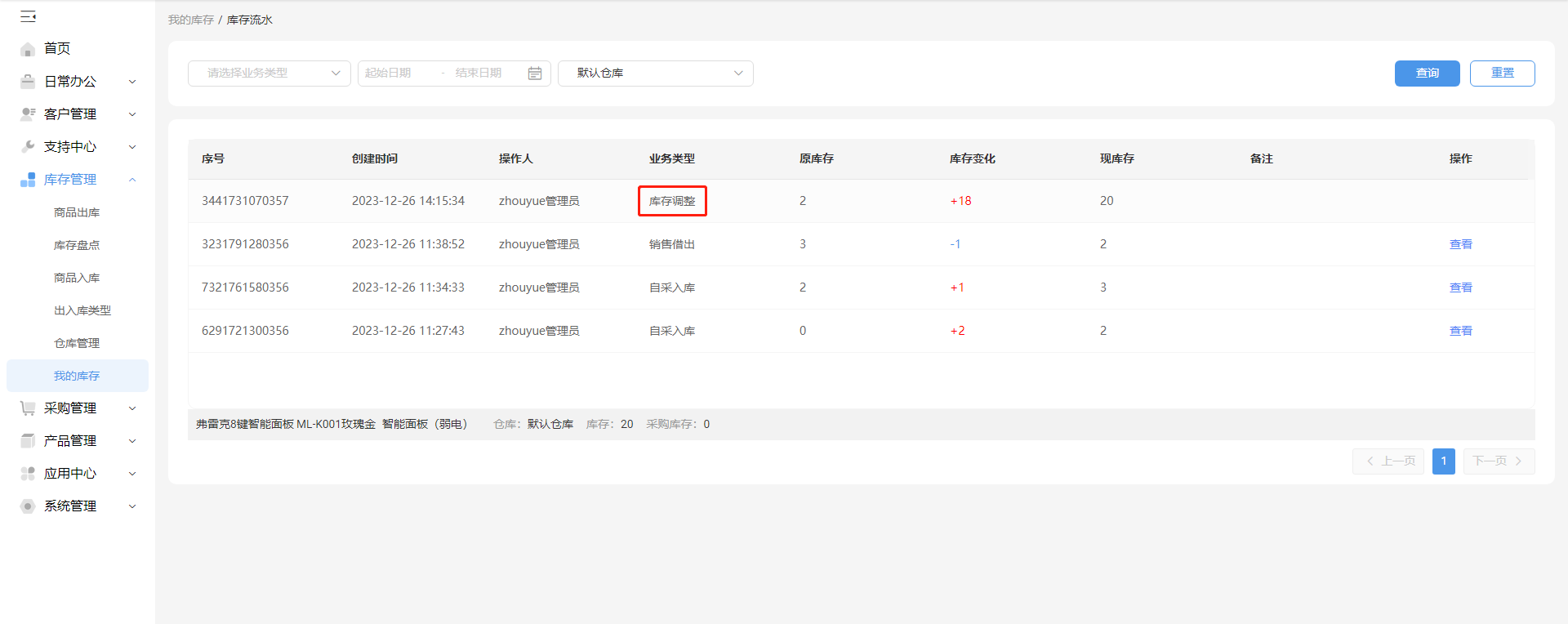Collapse the sidebar with the hamburger icon
The height and width of the screenshot is (624, 1568).
(28, 16)
